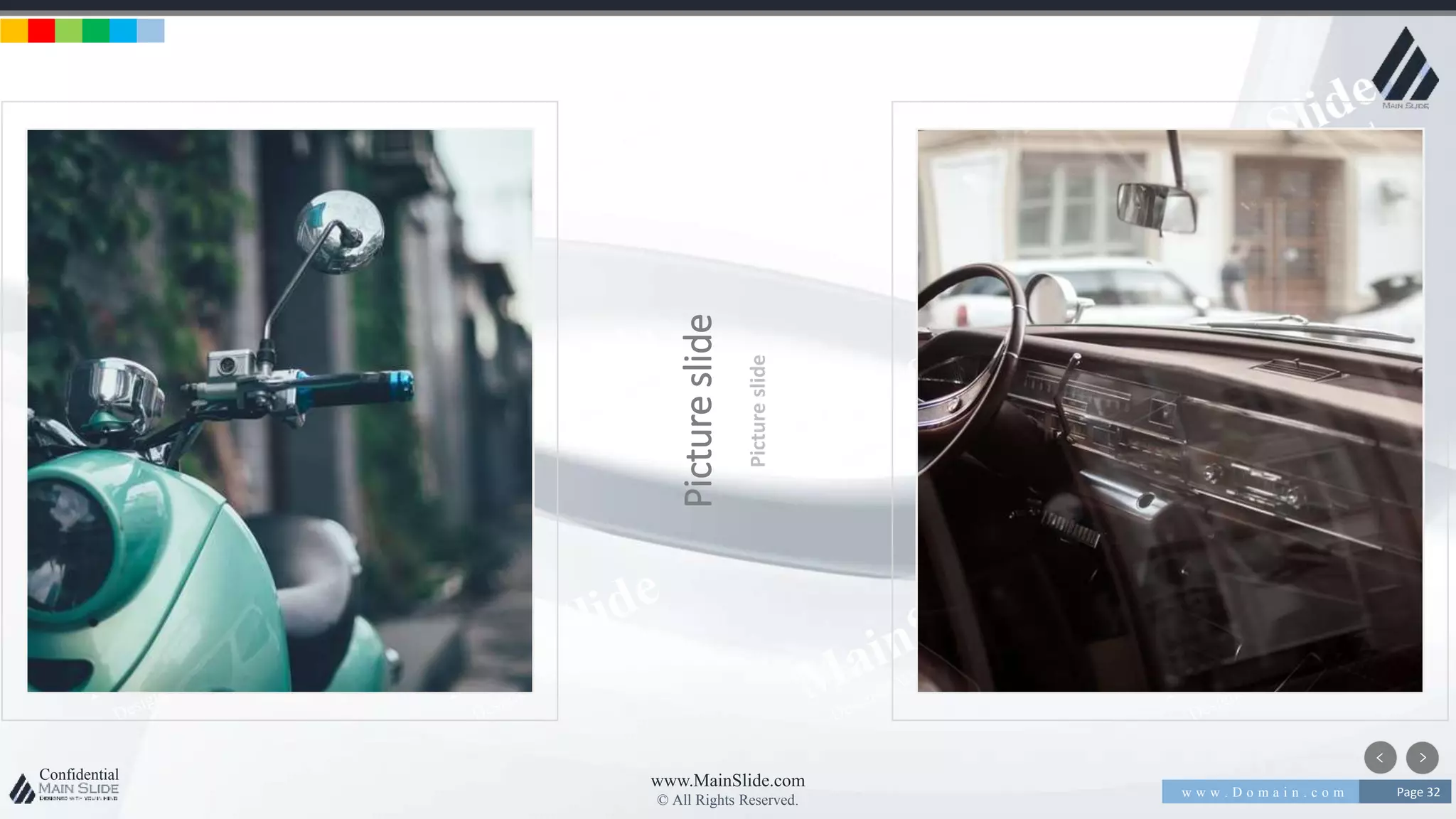Click the large vertical Picture slide title
Image resolution: width=1456 pixels, height=819 pixels.
(698, 410)
